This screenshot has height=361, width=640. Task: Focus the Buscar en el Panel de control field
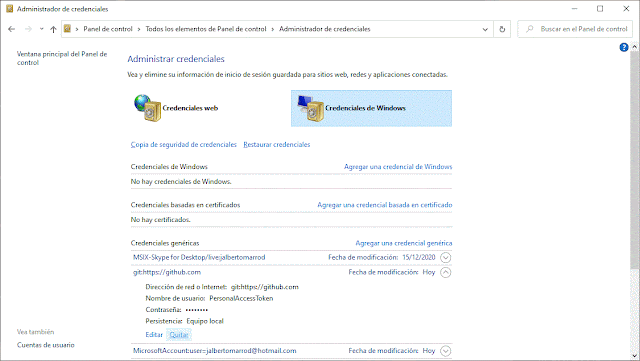pos(575,29)
